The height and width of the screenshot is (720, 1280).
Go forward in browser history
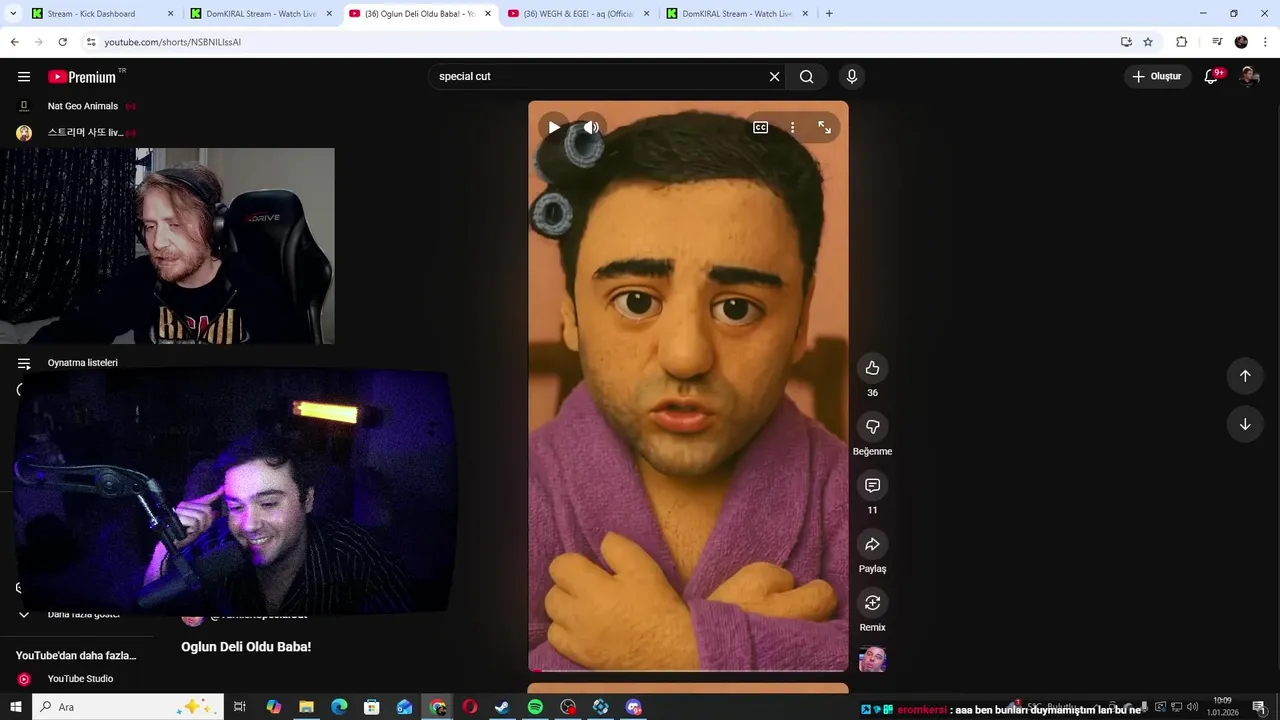pos(38,42)
